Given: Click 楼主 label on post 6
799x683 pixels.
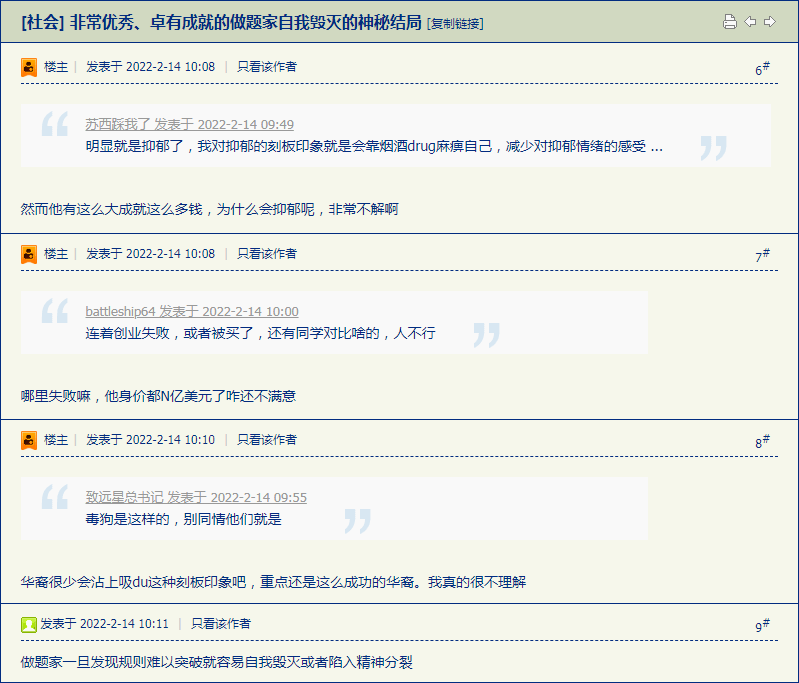Looking at the screenshot, I should pos(56,67).
